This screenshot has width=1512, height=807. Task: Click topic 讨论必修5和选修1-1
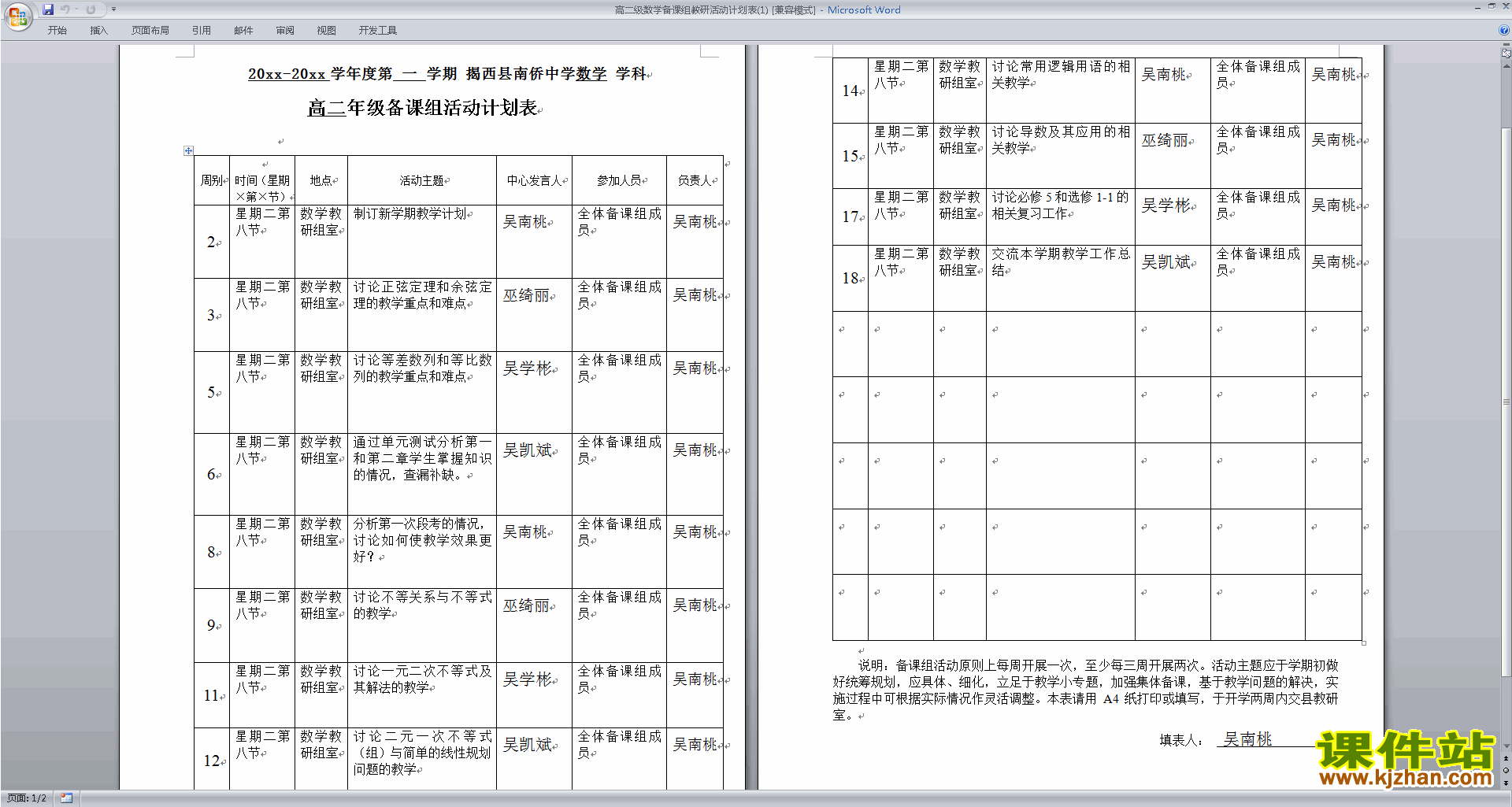pyautogui.click(x=1061, y=205)
